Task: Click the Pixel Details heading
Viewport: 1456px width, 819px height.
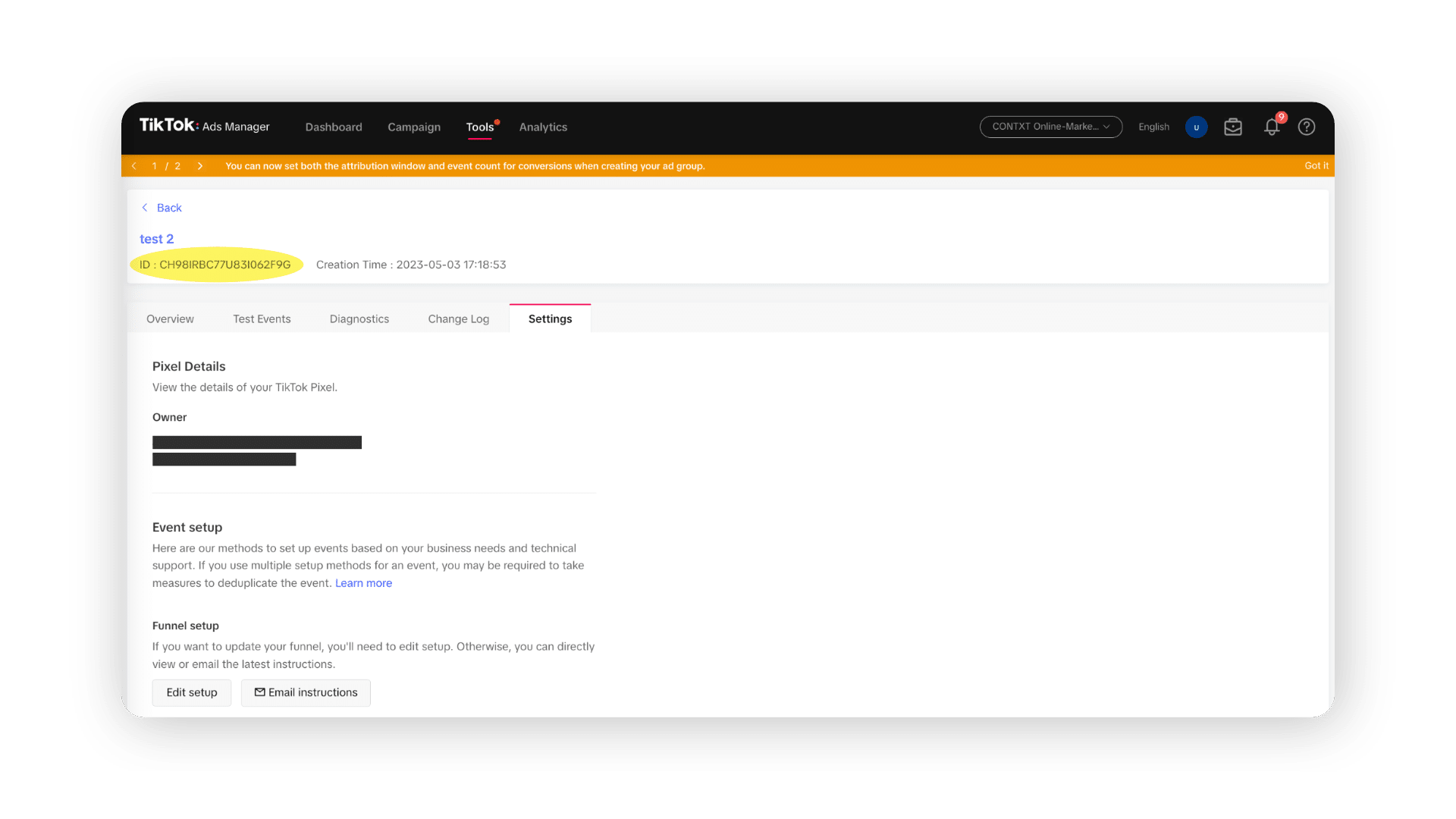Action: (x=189, y=366)
